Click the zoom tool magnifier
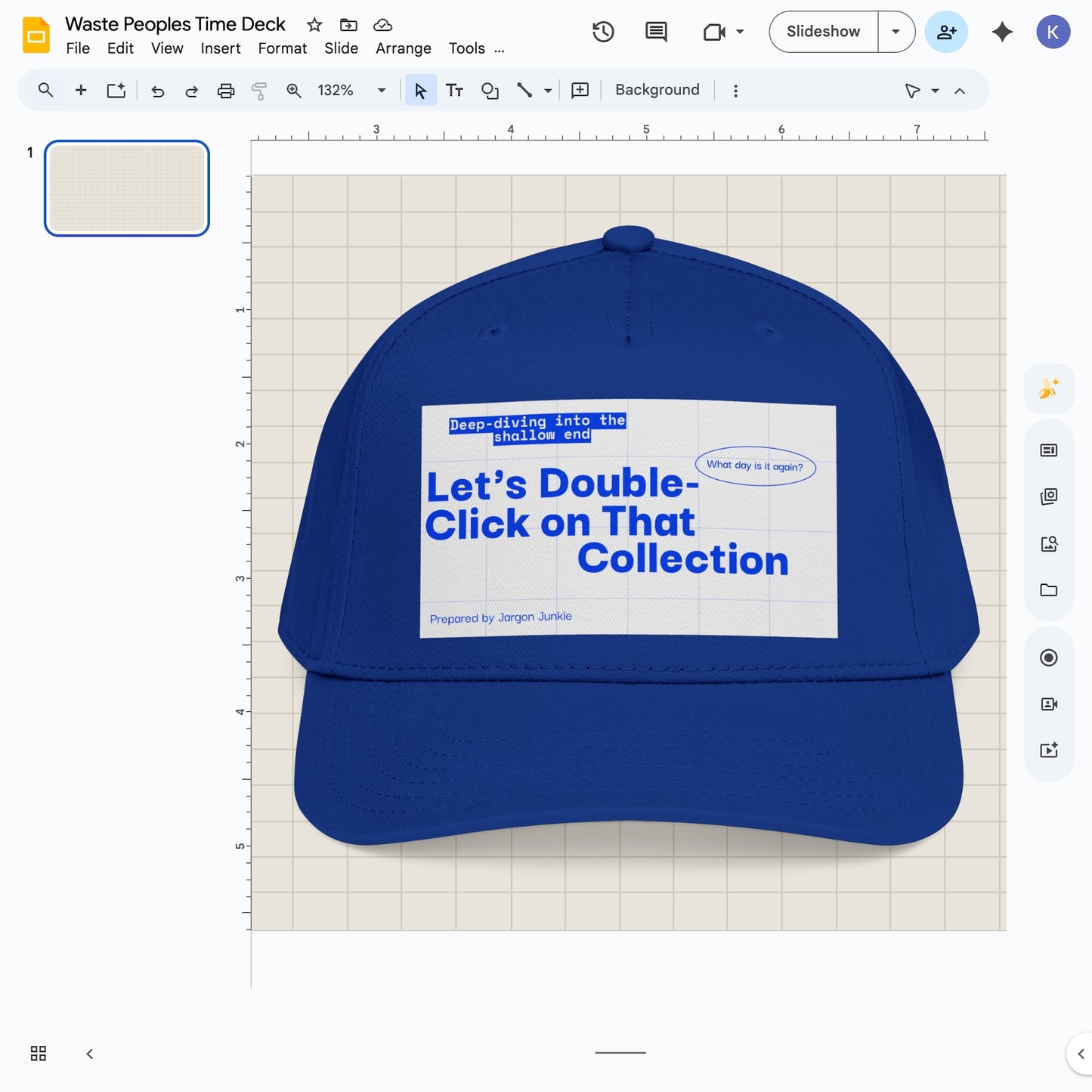Image resolution: width=1092 pixels, height=1092 pixels. pyautogui.click(x=294, y=91)
